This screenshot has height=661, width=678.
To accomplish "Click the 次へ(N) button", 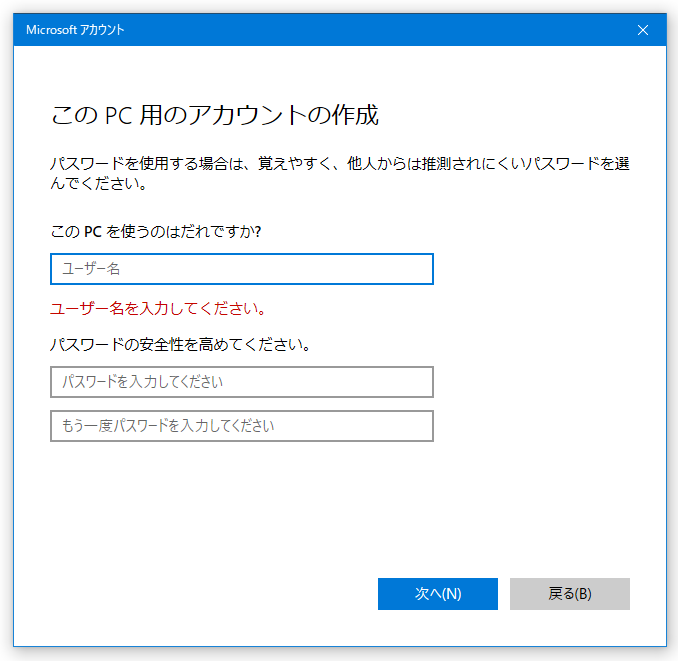I will (x=438, y=594).
